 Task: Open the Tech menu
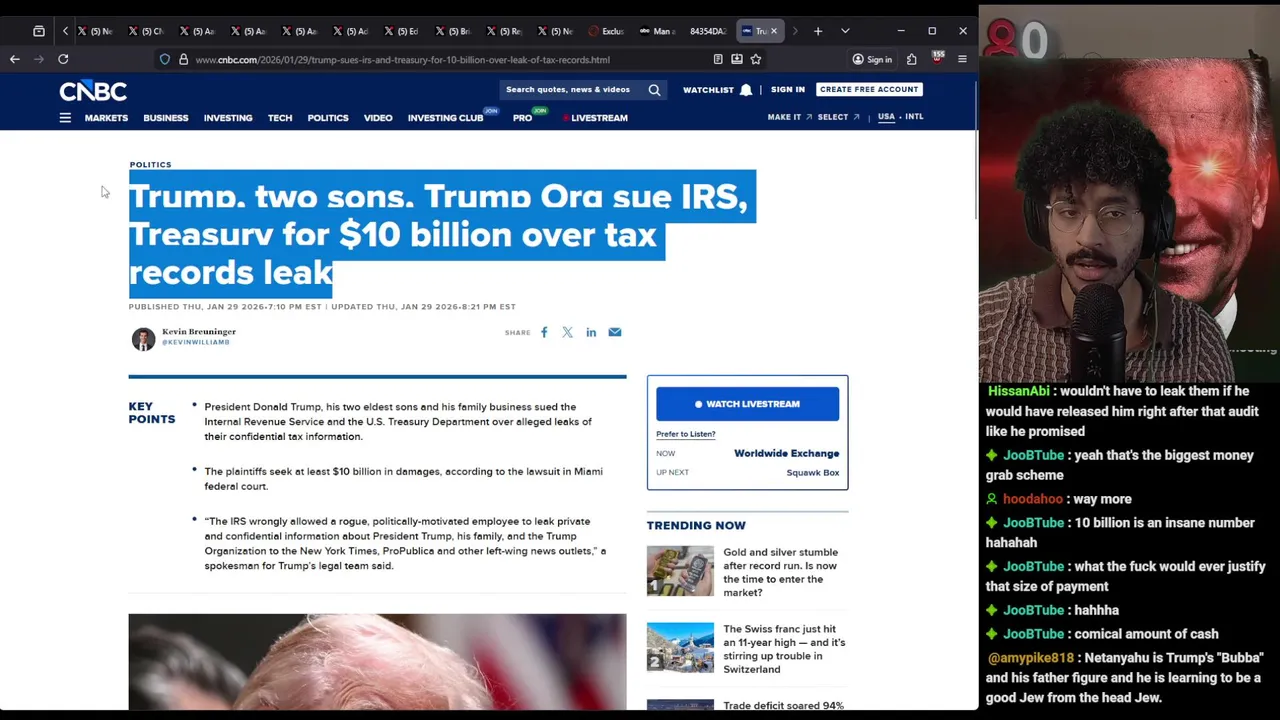(280, 118)
